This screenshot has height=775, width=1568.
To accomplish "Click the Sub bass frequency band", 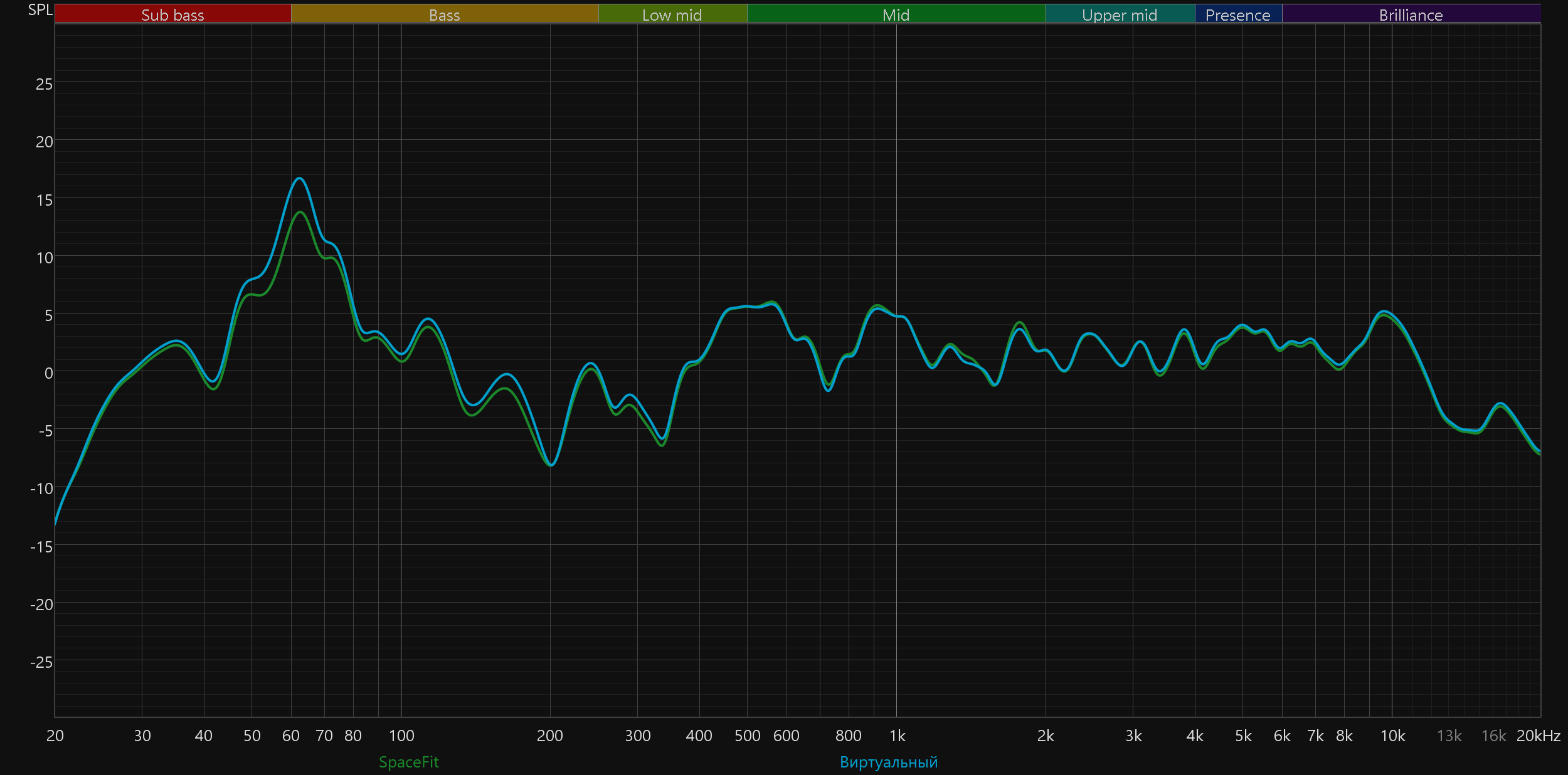I will point(172,14).
